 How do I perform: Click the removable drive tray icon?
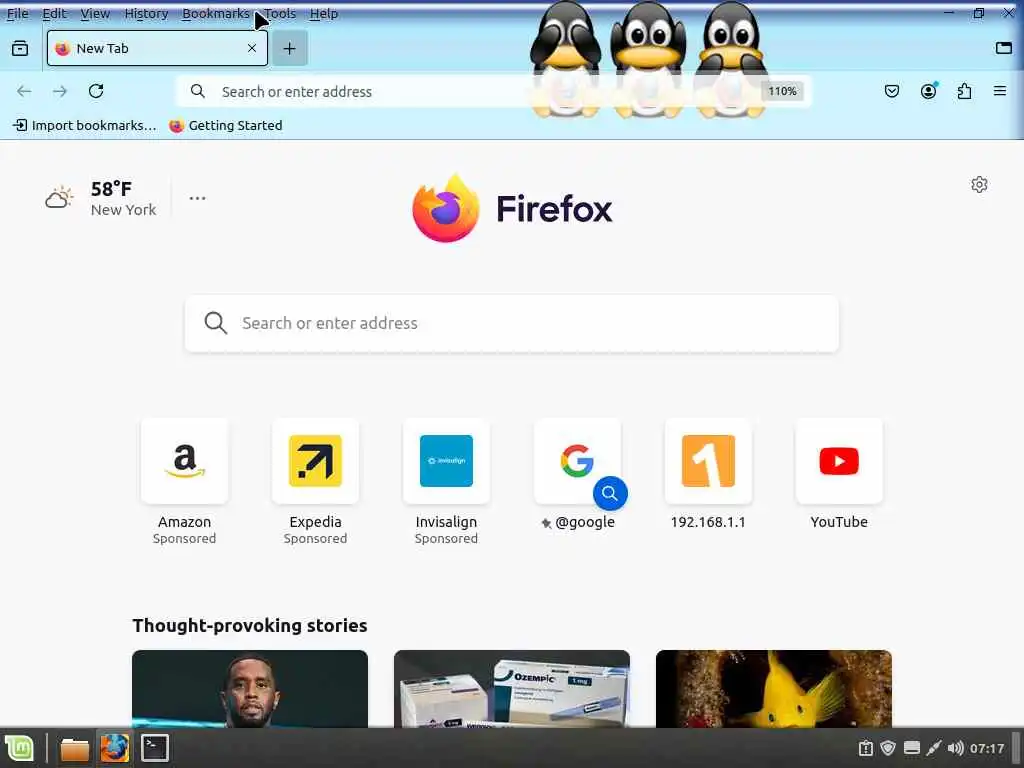coord(912,748)
